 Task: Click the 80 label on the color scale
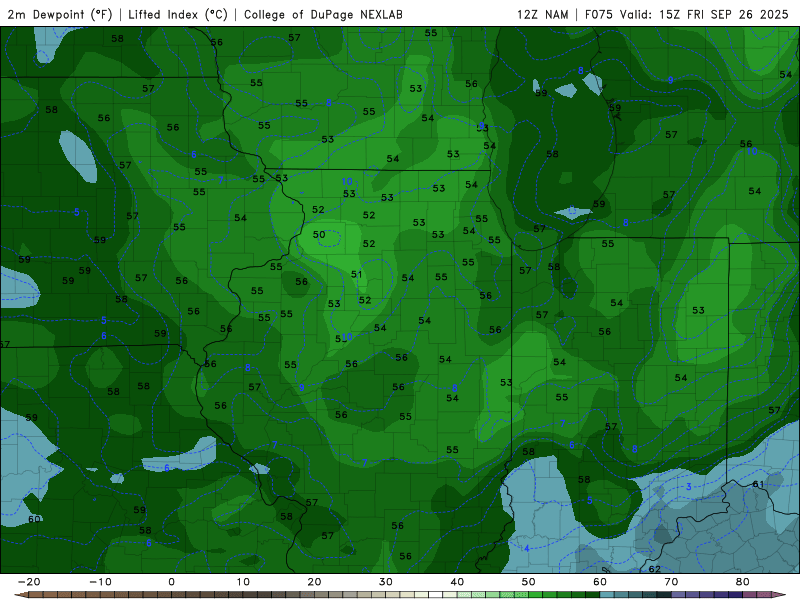coord(743,582)
